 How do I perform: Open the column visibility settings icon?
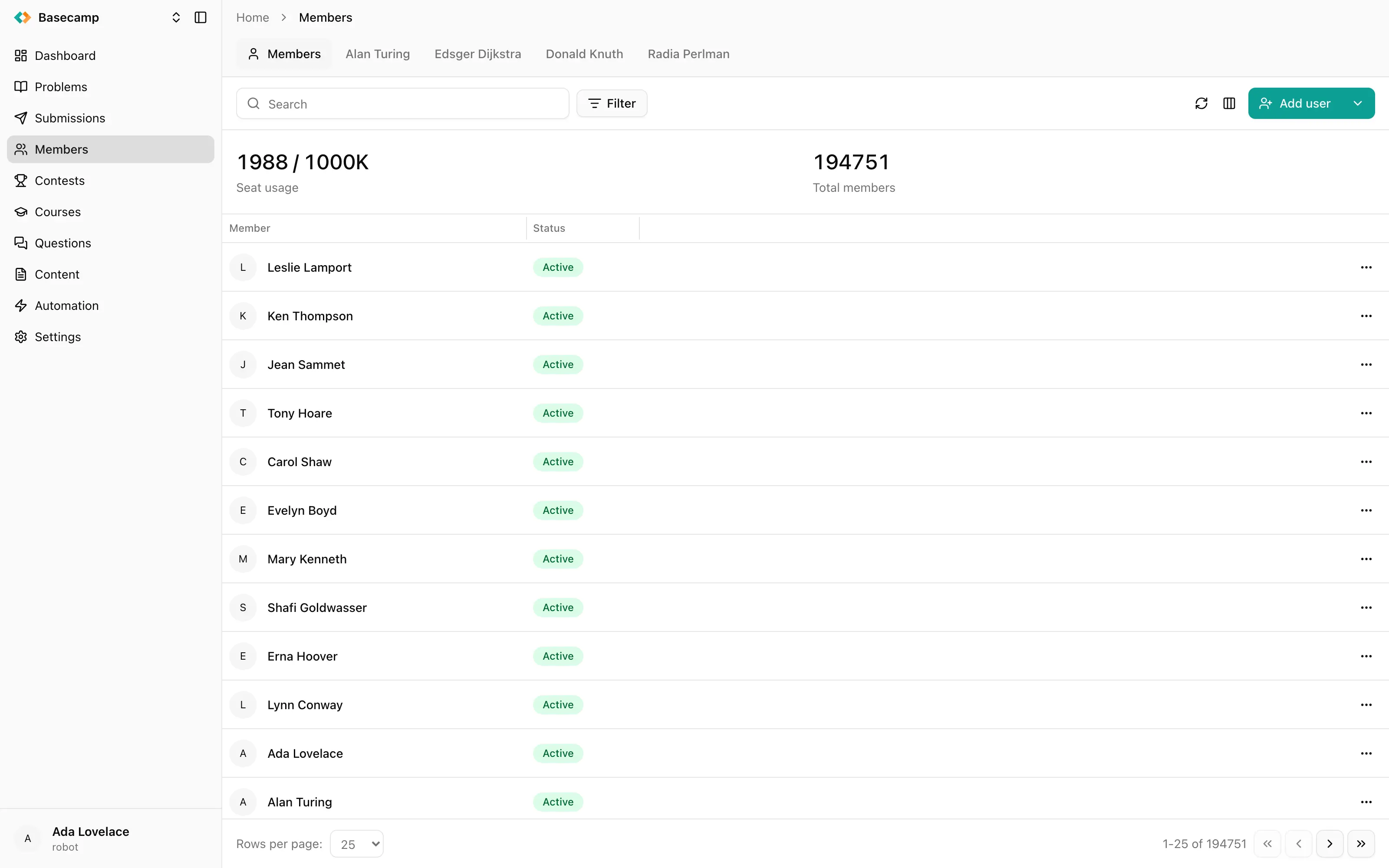[1229, 103]
